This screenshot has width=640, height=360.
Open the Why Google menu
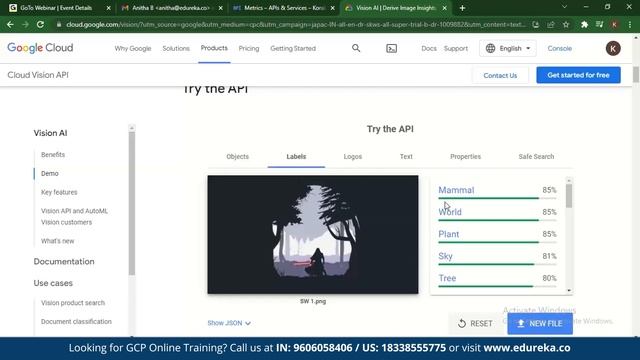click(x=133, y=48)
